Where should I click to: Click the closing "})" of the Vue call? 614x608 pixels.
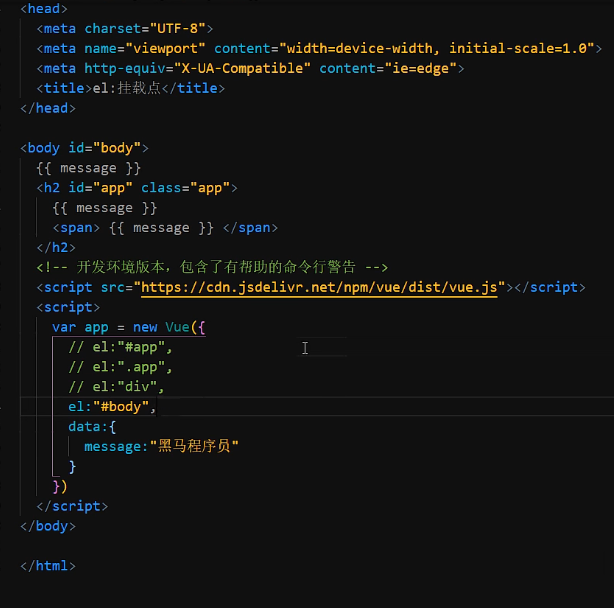click(x=60, y=487)
